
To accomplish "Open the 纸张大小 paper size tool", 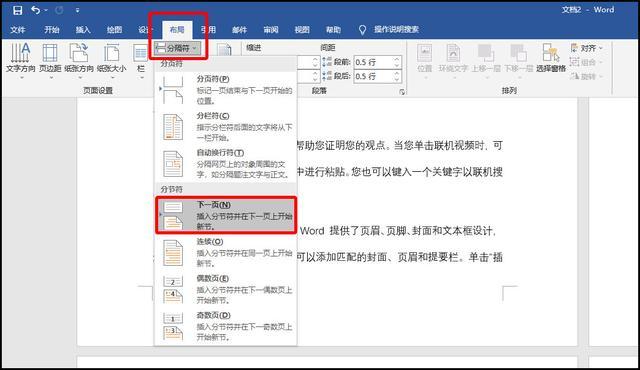I will click(x=112, y=60).
